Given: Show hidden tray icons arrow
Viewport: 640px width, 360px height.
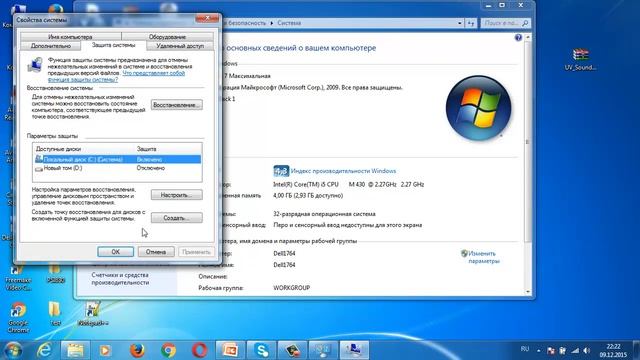Looking at the screenshot, I should tap(538, 350).
